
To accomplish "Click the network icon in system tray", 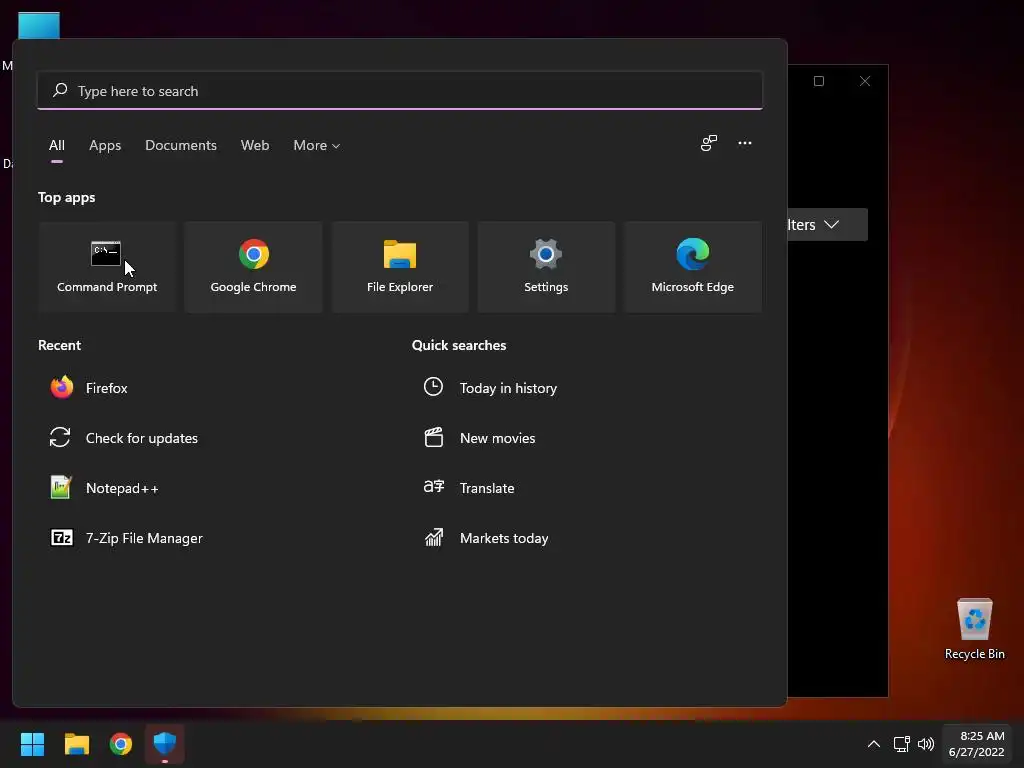I will pyautogui.click(x=901, y=744).
